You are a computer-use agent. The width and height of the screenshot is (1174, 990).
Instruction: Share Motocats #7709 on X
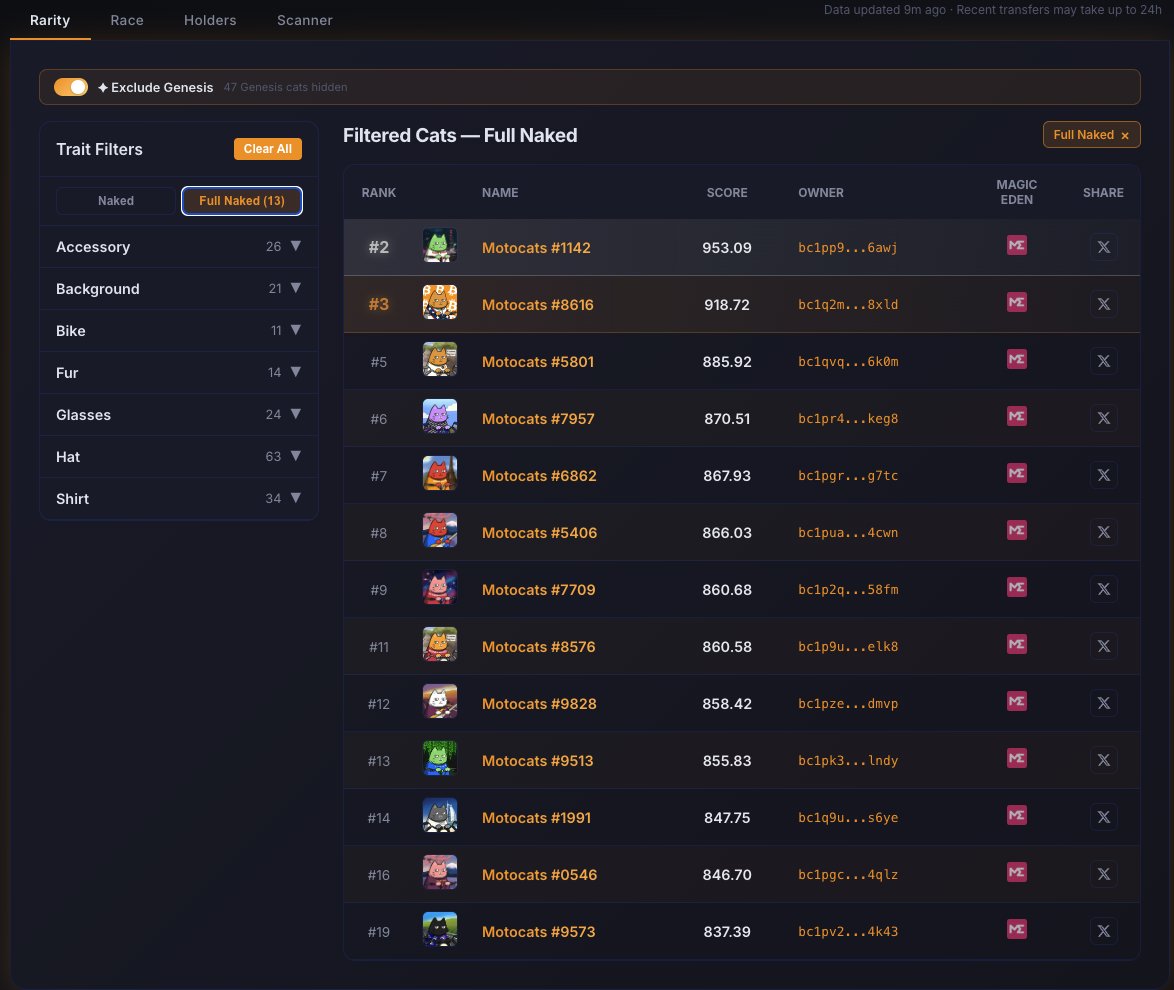(x=1103, y=589)
